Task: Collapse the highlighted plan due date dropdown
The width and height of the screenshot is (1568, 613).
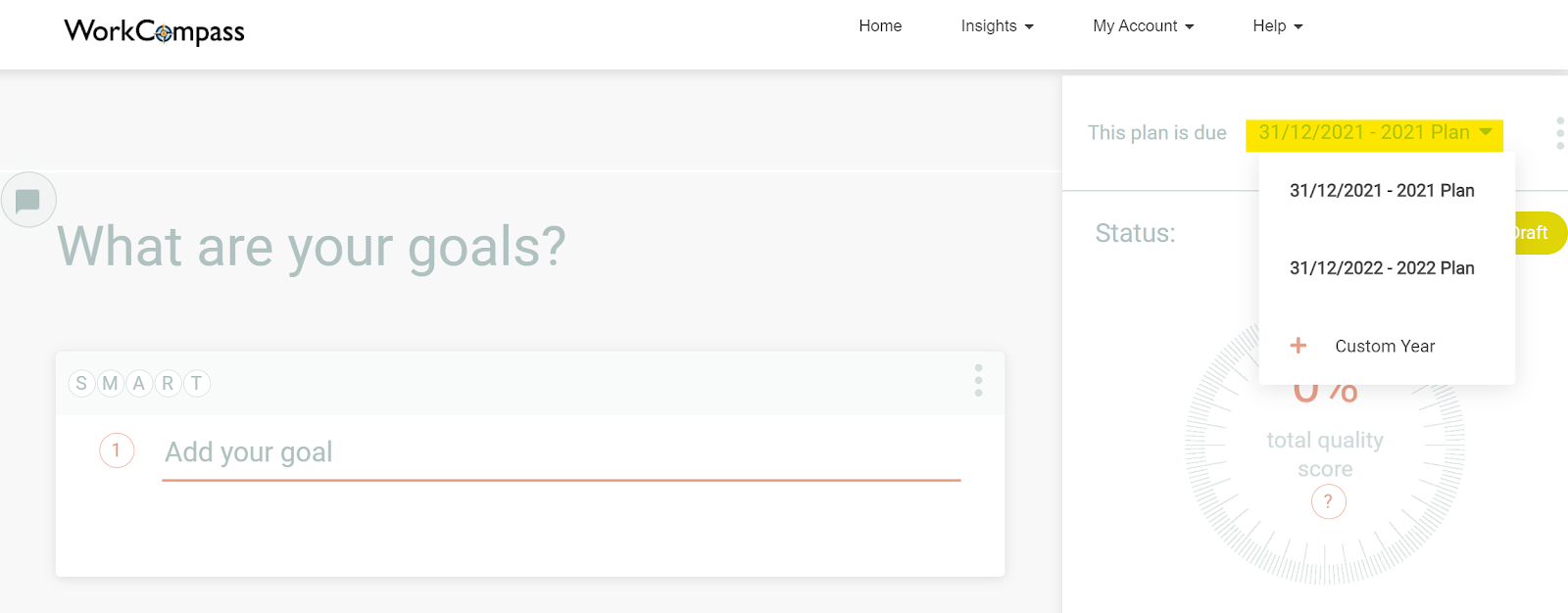Action: [x=1374, y=133]
